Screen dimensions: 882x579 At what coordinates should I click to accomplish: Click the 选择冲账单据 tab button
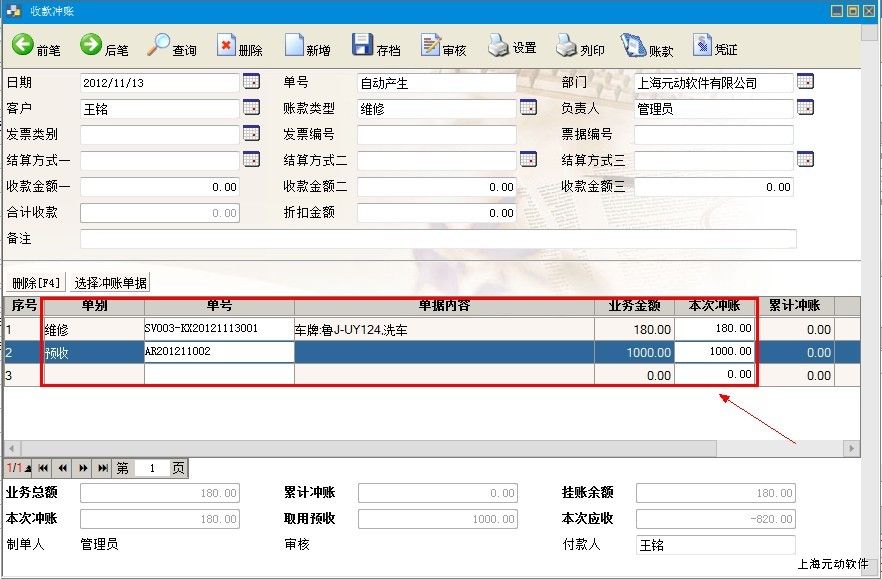(110, 283)
